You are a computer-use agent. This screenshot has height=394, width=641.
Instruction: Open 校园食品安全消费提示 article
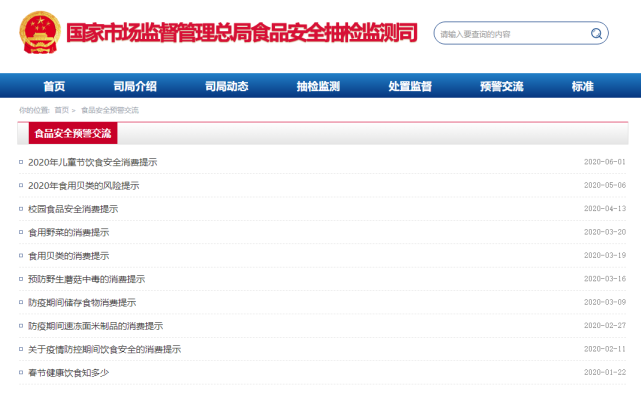pos(73,209)
